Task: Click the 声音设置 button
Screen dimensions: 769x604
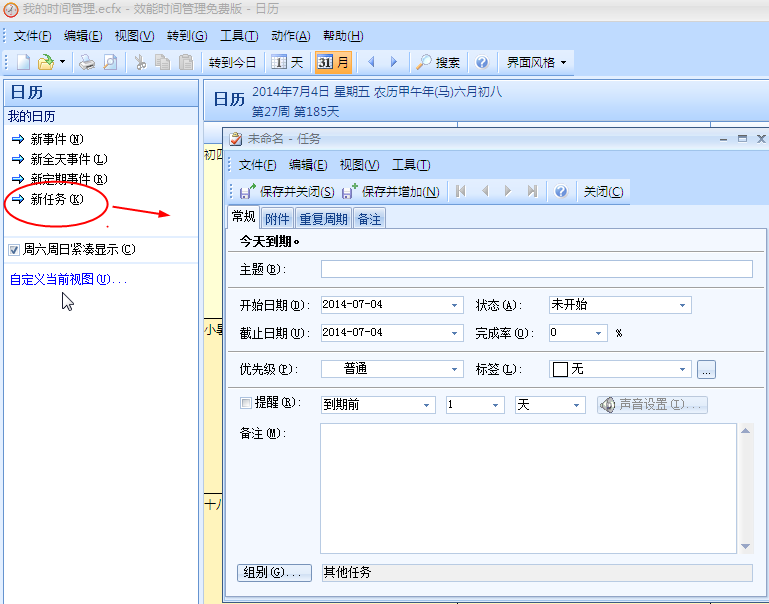Action: click(x=652, y=405)
